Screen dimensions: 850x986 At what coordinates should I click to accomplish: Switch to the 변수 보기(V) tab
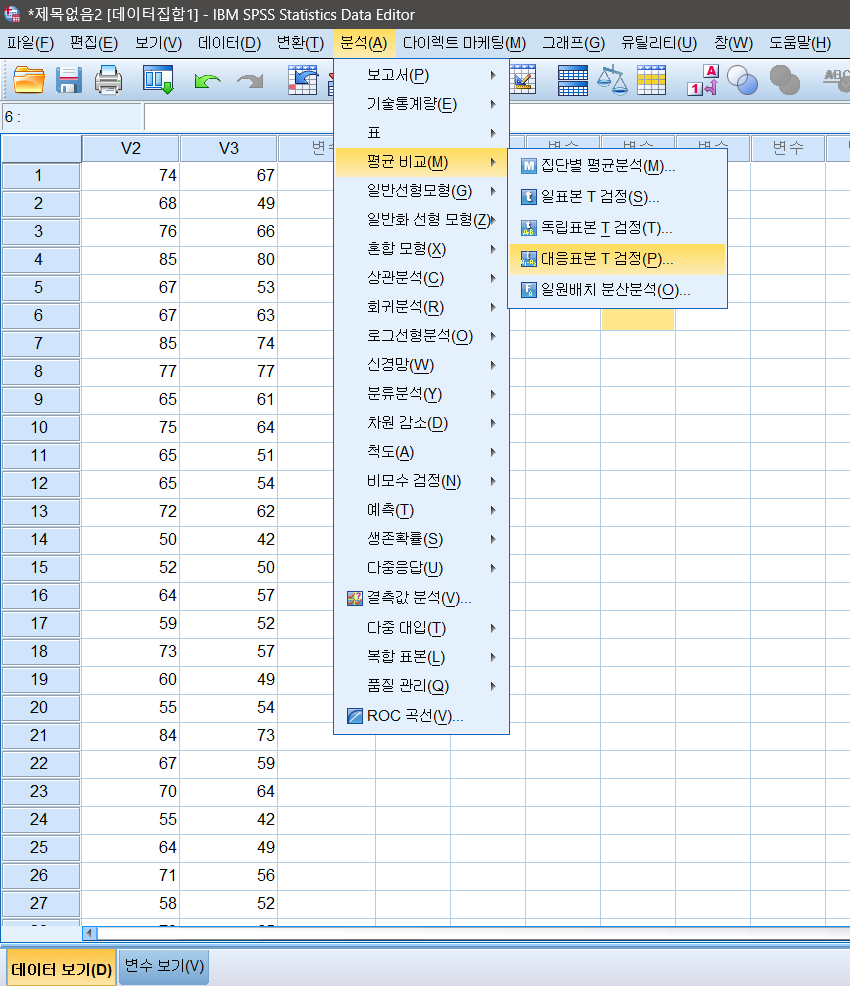(x=164, y=966)
